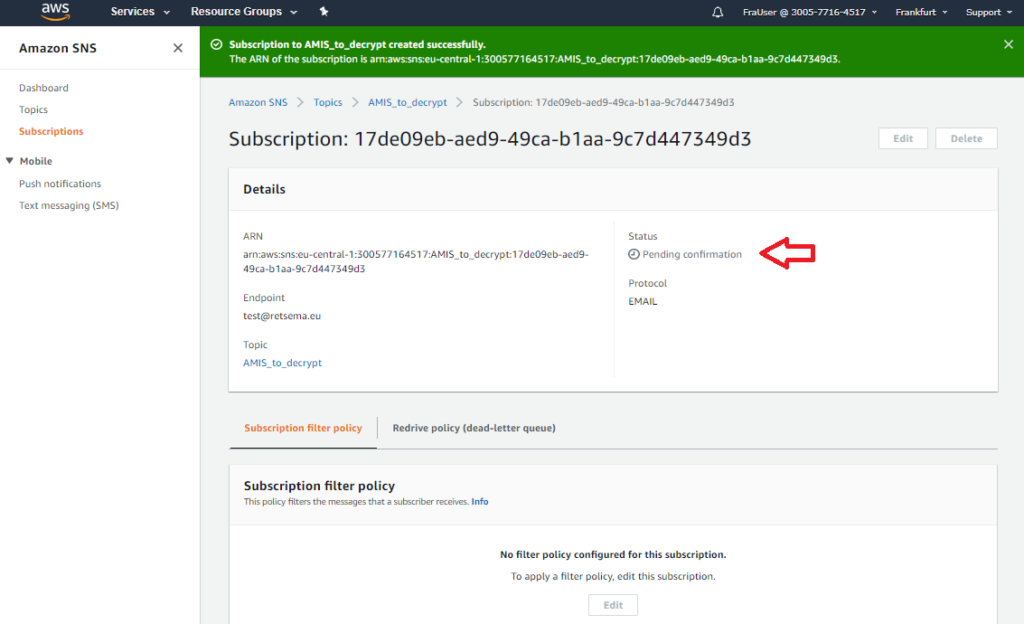Select the Subscription filter policy tab

pyautogui.click(x=303, y=428)
